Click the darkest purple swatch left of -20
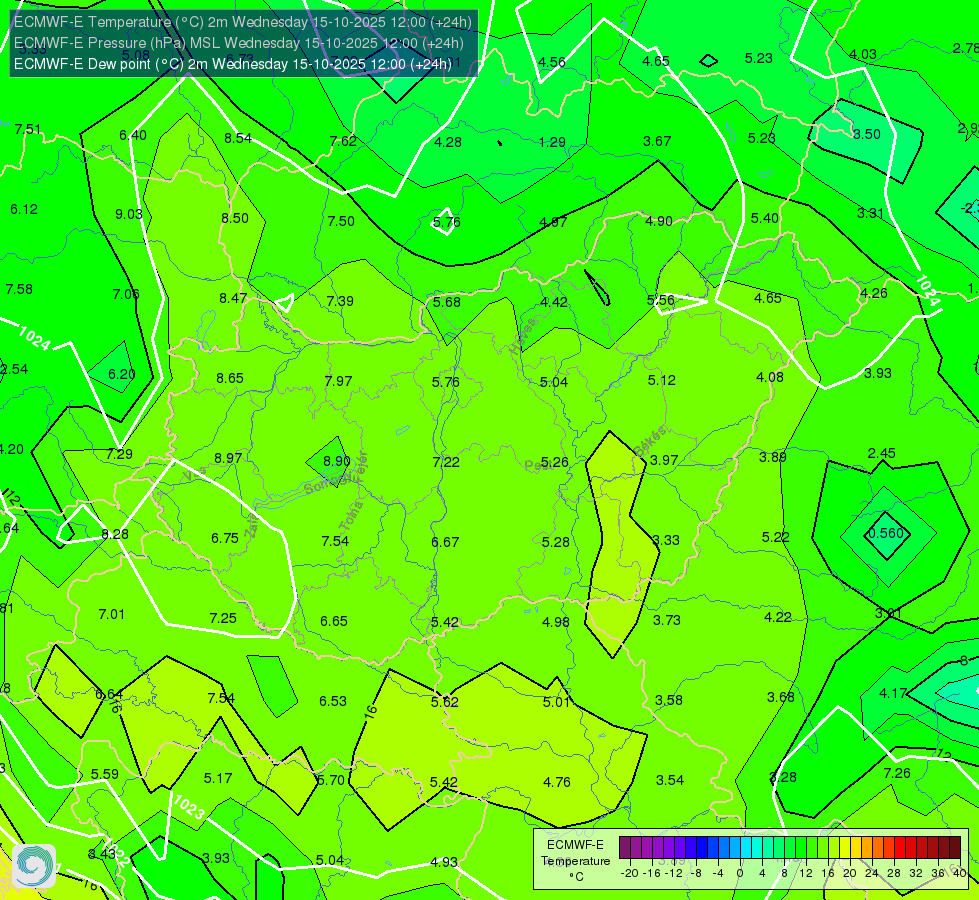Viewport: 979px width, 900px height. coord(624,848)
